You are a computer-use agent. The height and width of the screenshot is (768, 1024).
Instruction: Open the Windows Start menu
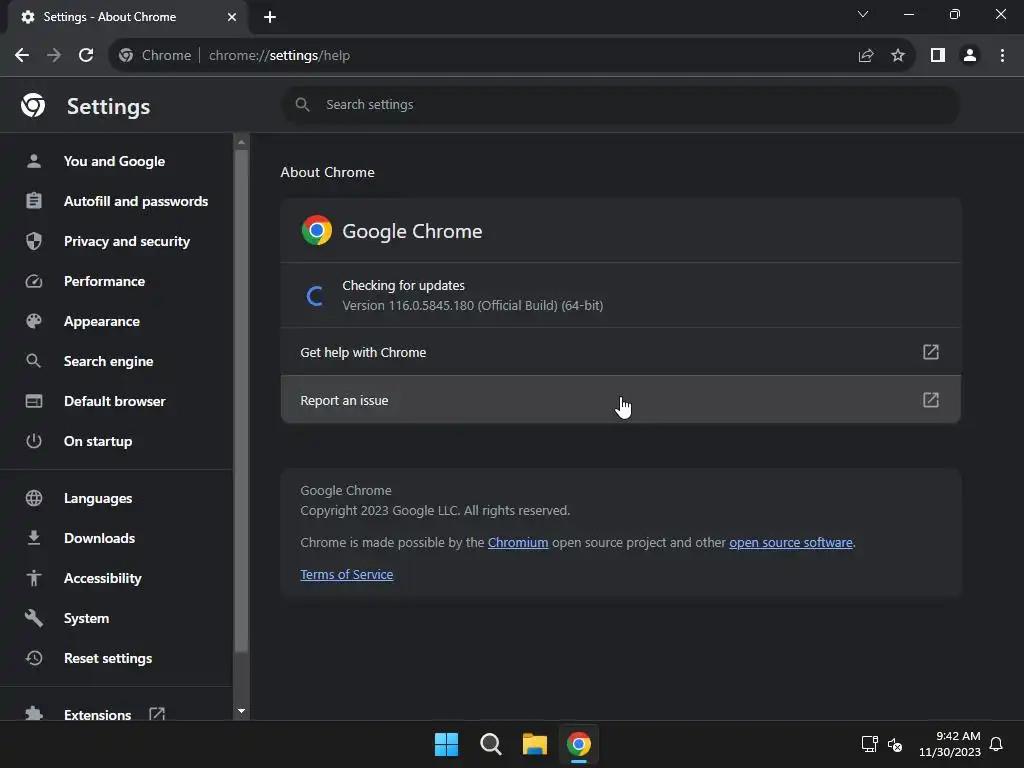446,744
